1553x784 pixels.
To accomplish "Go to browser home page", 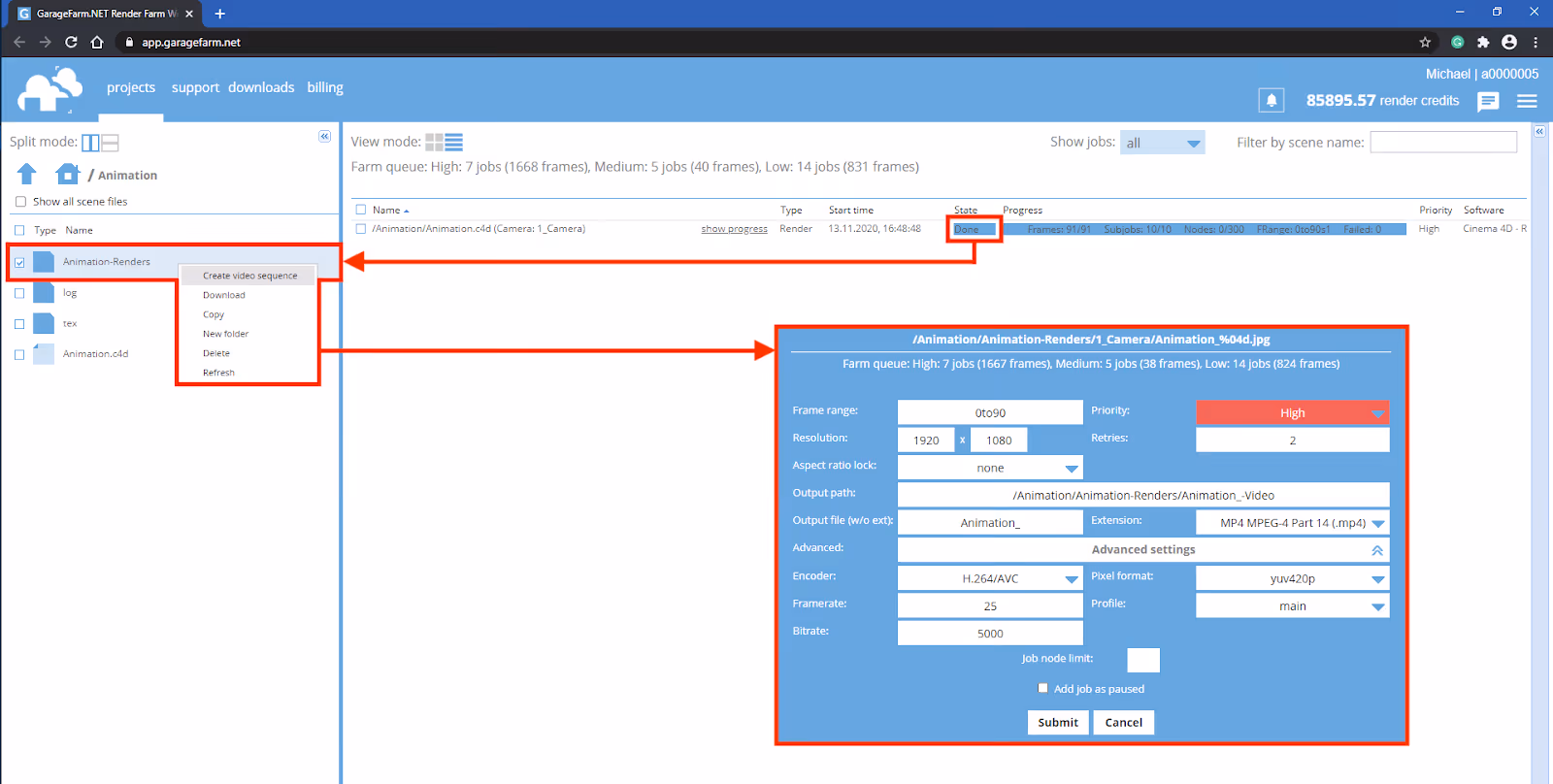I will (97, 42).
